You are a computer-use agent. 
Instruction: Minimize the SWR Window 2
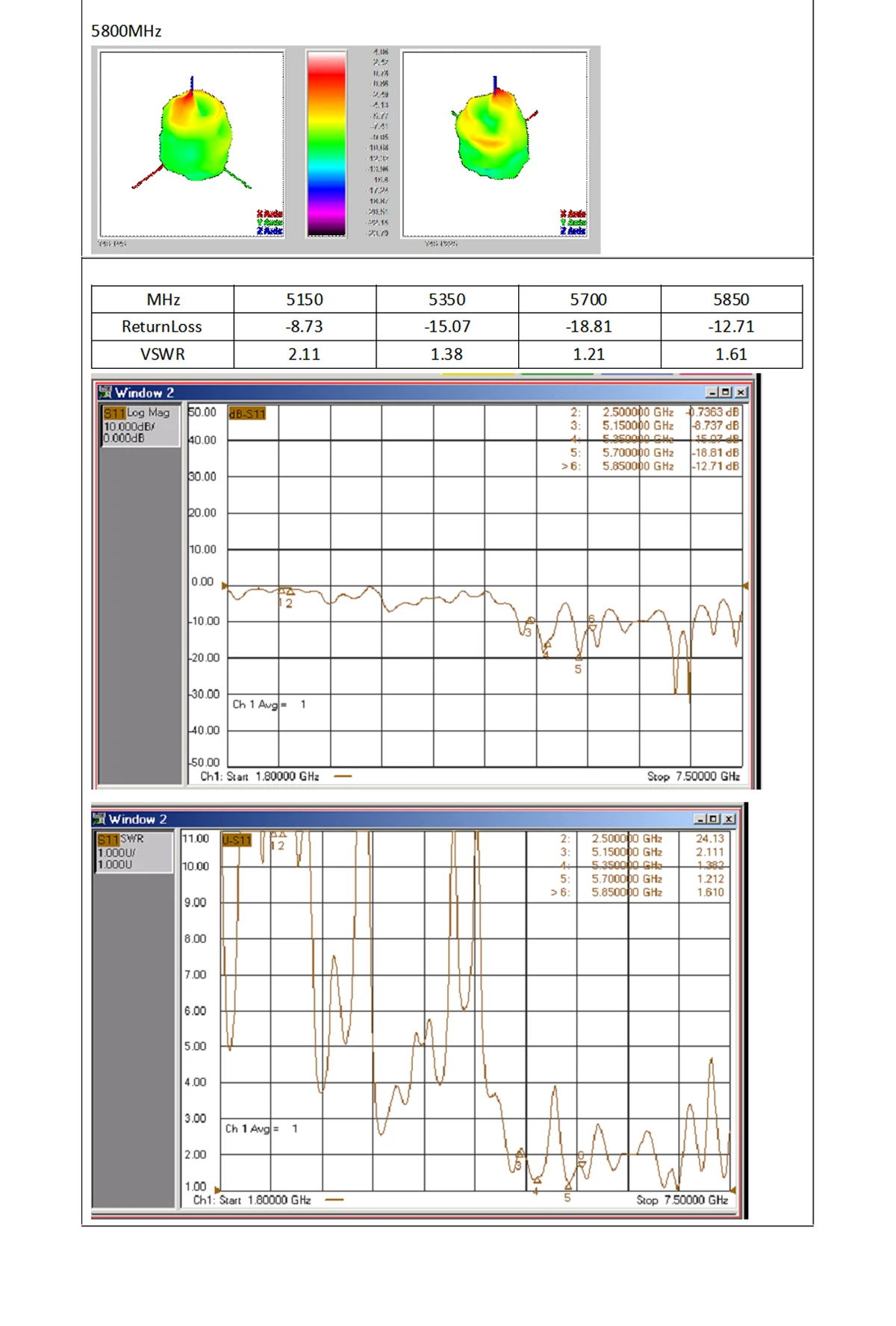(x=700, y=819)
